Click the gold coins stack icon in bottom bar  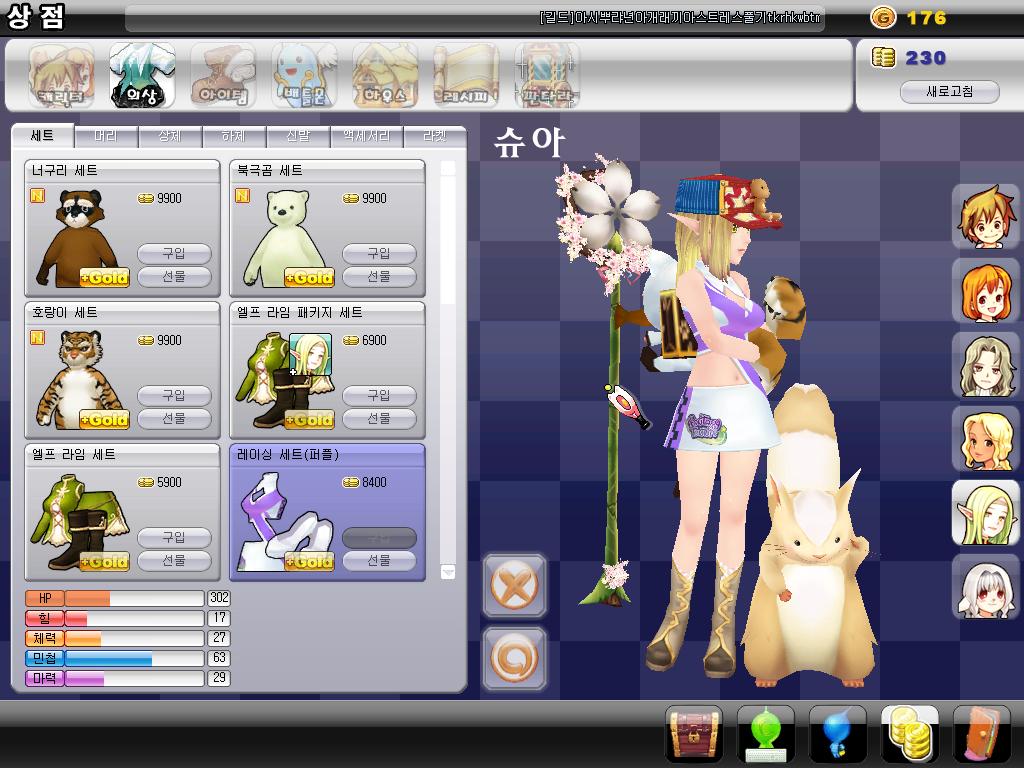pyautogui.click(x=909, y=734)
